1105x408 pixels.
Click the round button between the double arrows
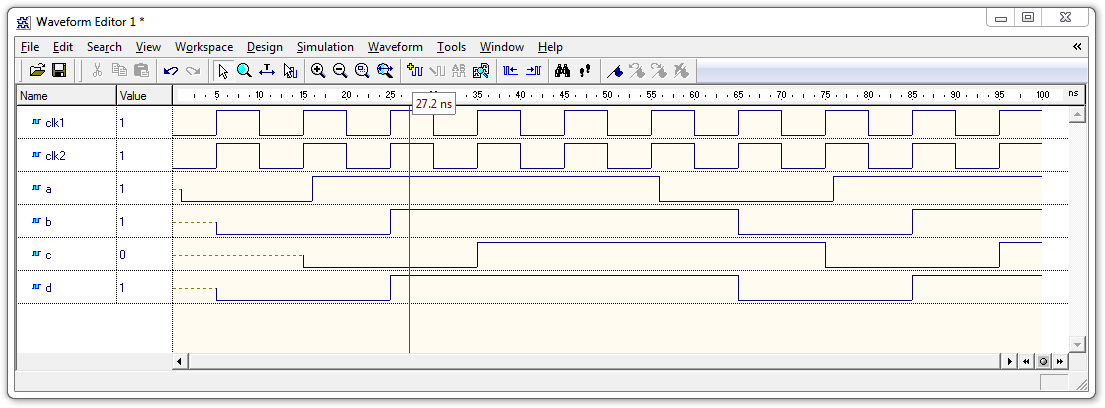1042,361
